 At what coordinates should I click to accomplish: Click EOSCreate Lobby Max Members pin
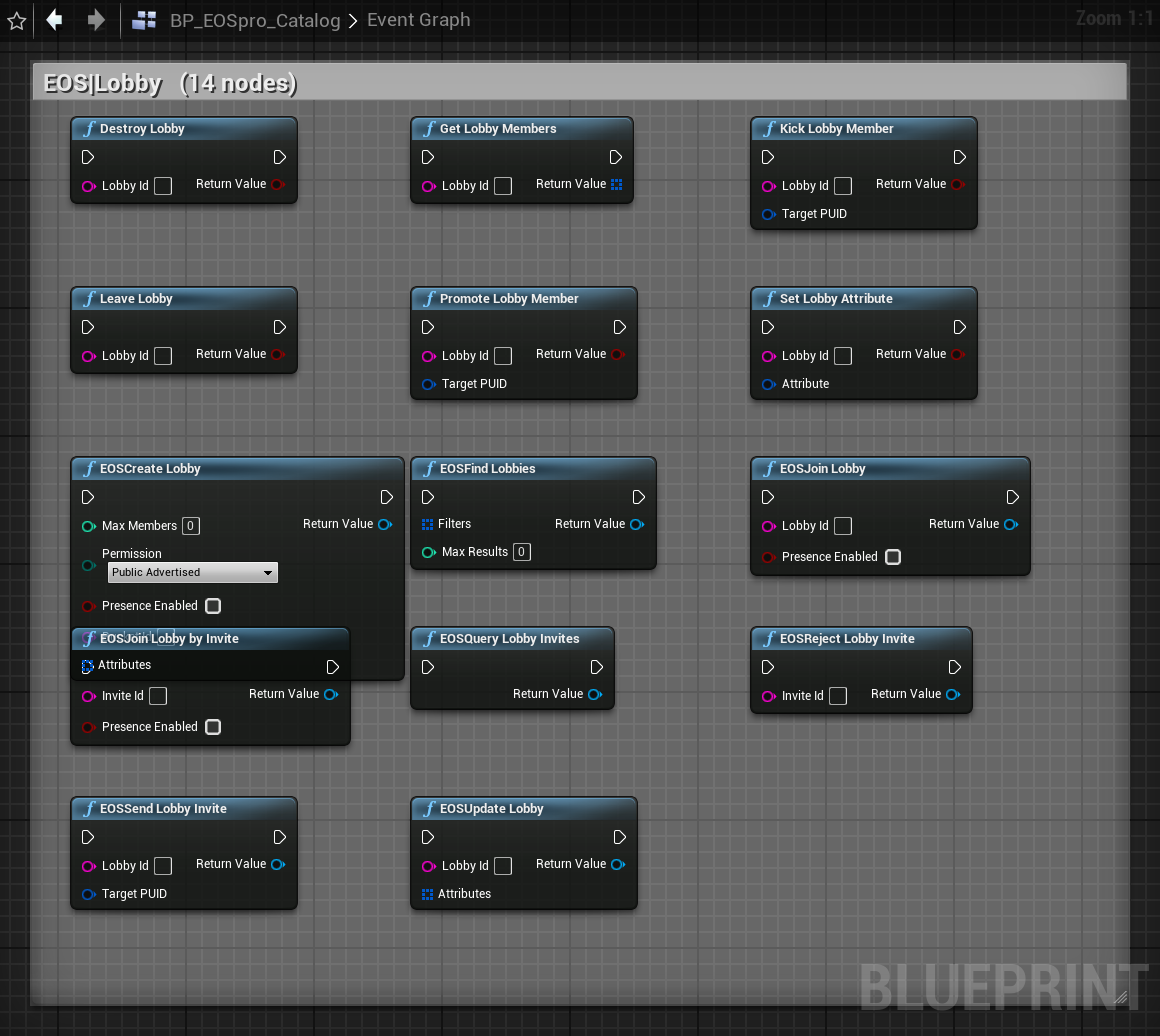(x=88, y=526)
